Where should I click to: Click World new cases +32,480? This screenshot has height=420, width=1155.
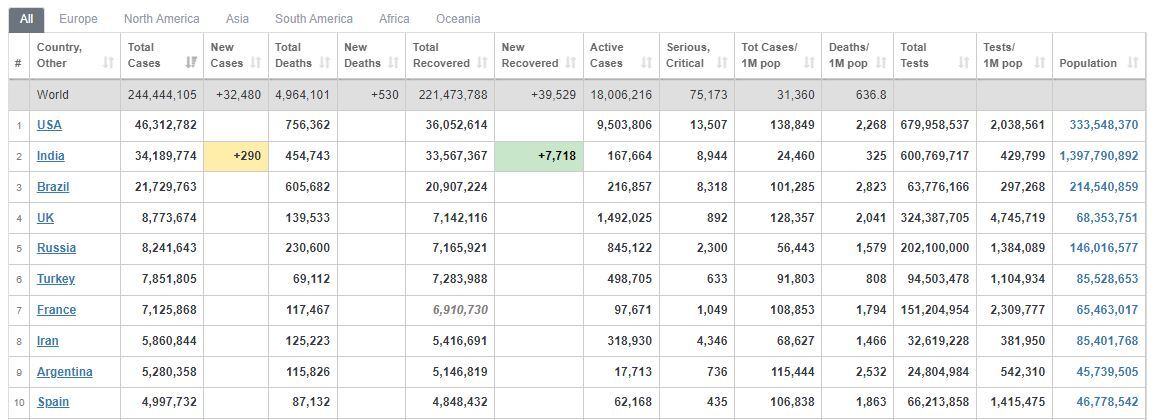coord(238,95)
